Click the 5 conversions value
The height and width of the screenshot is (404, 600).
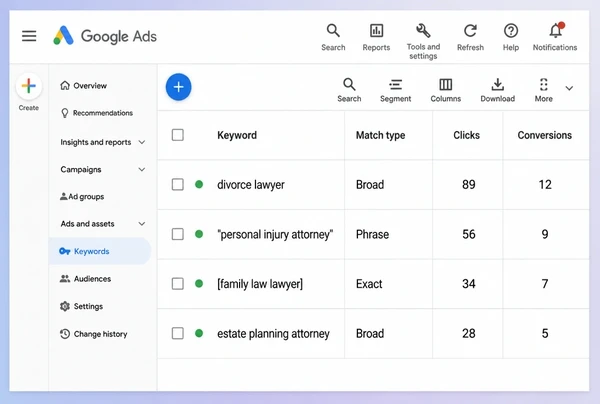545,333
